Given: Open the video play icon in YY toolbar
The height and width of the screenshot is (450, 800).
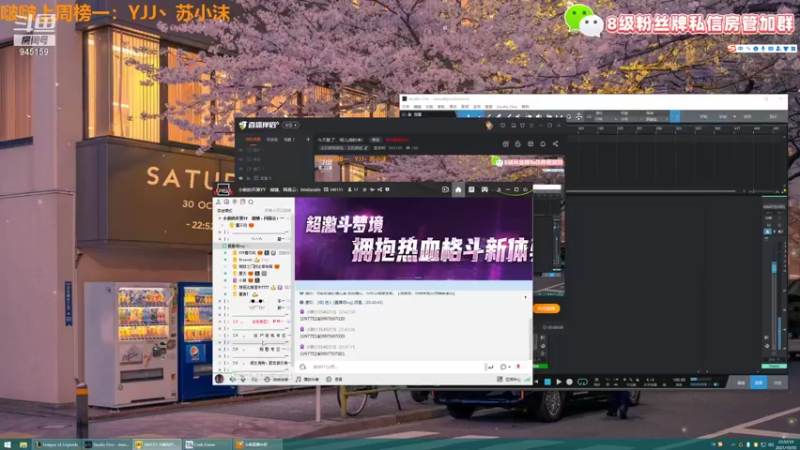Looking at the screenshot, I should coord(445,189).
